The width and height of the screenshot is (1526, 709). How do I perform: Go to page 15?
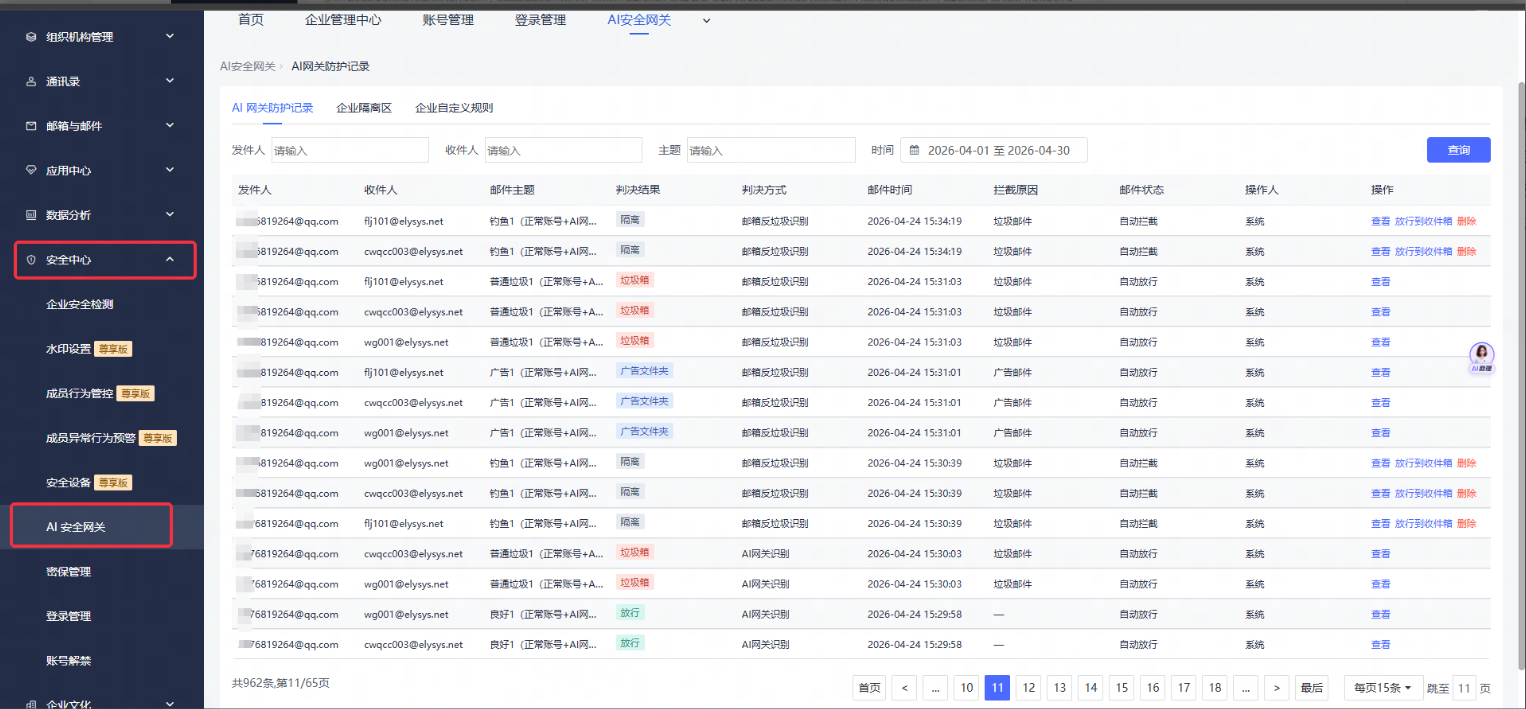(x=1122, y=687)
